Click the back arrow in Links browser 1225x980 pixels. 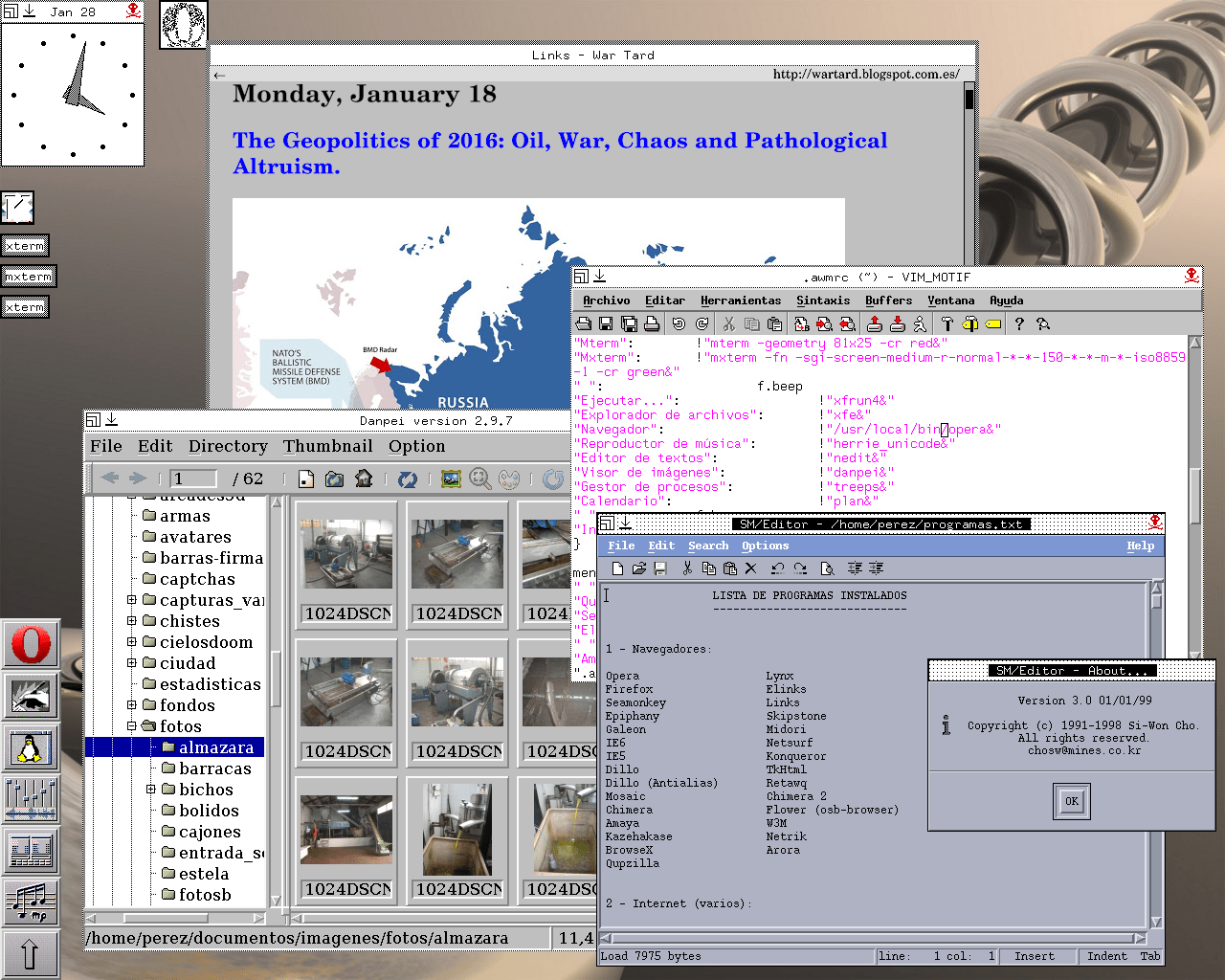(x=220, y=75)
